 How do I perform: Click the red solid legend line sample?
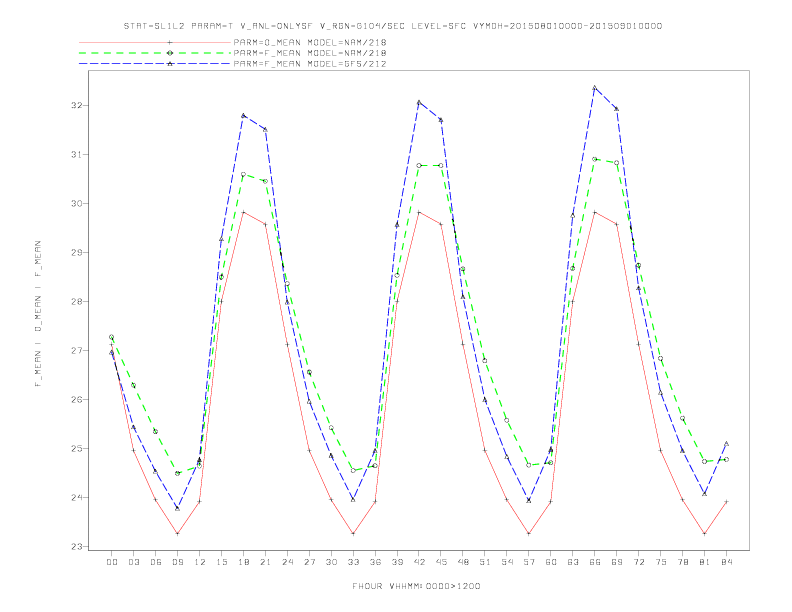point(155,42)
